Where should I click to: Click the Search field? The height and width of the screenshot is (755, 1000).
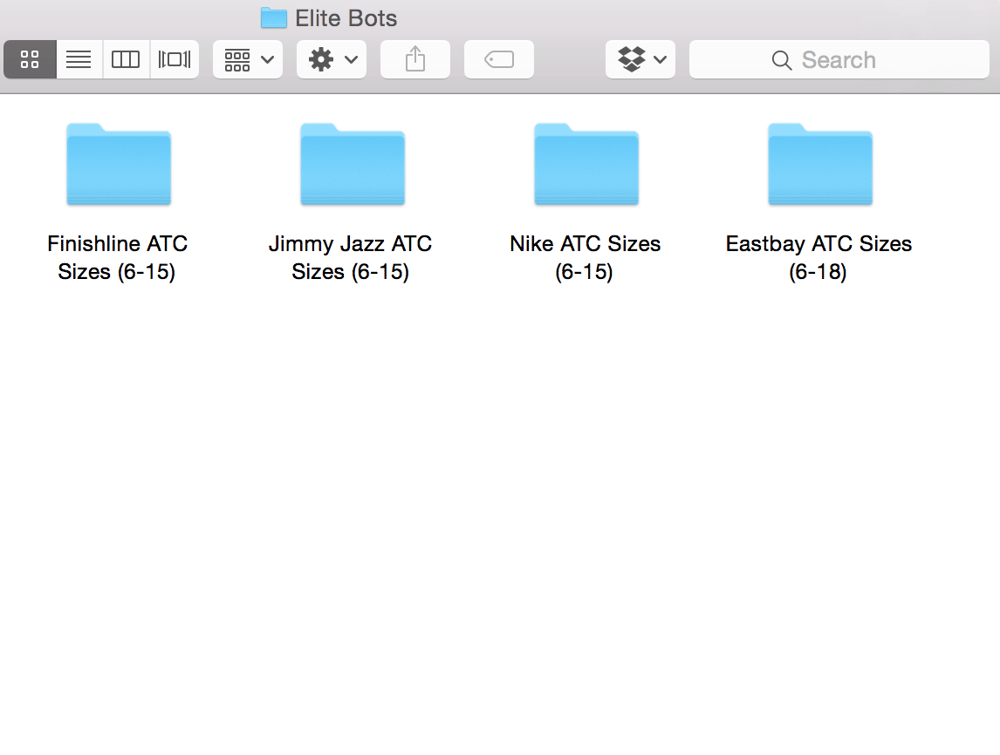tap(839, 59)
